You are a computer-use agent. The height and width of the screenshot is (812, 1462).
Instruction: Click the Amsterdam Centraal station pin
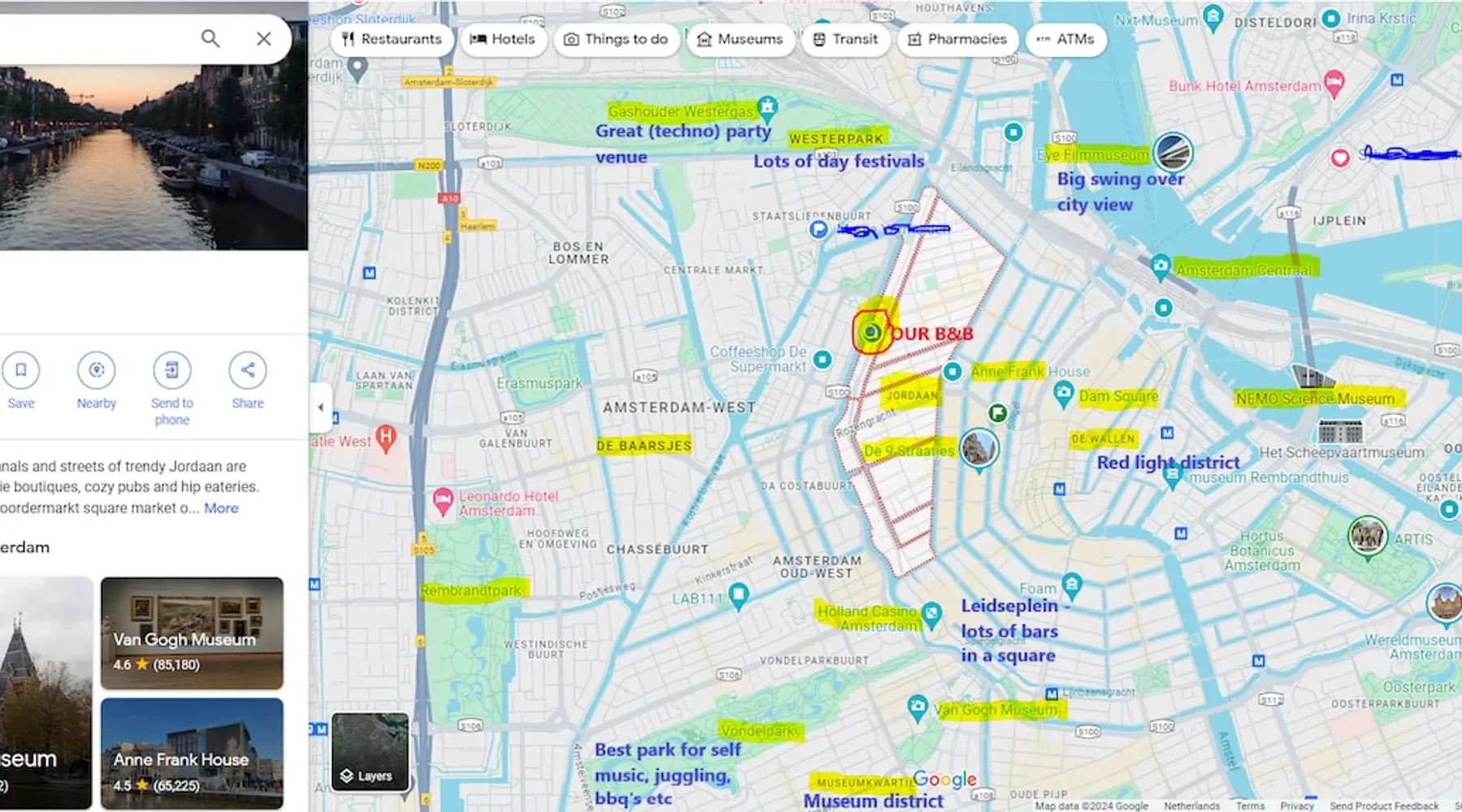1161,265
